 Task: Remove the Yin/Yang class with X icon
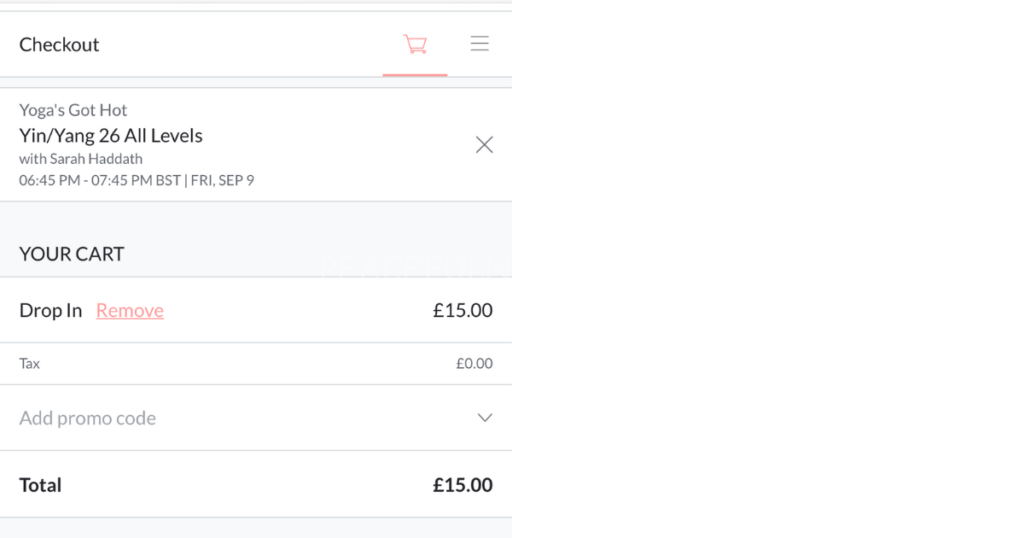(484, 145)
